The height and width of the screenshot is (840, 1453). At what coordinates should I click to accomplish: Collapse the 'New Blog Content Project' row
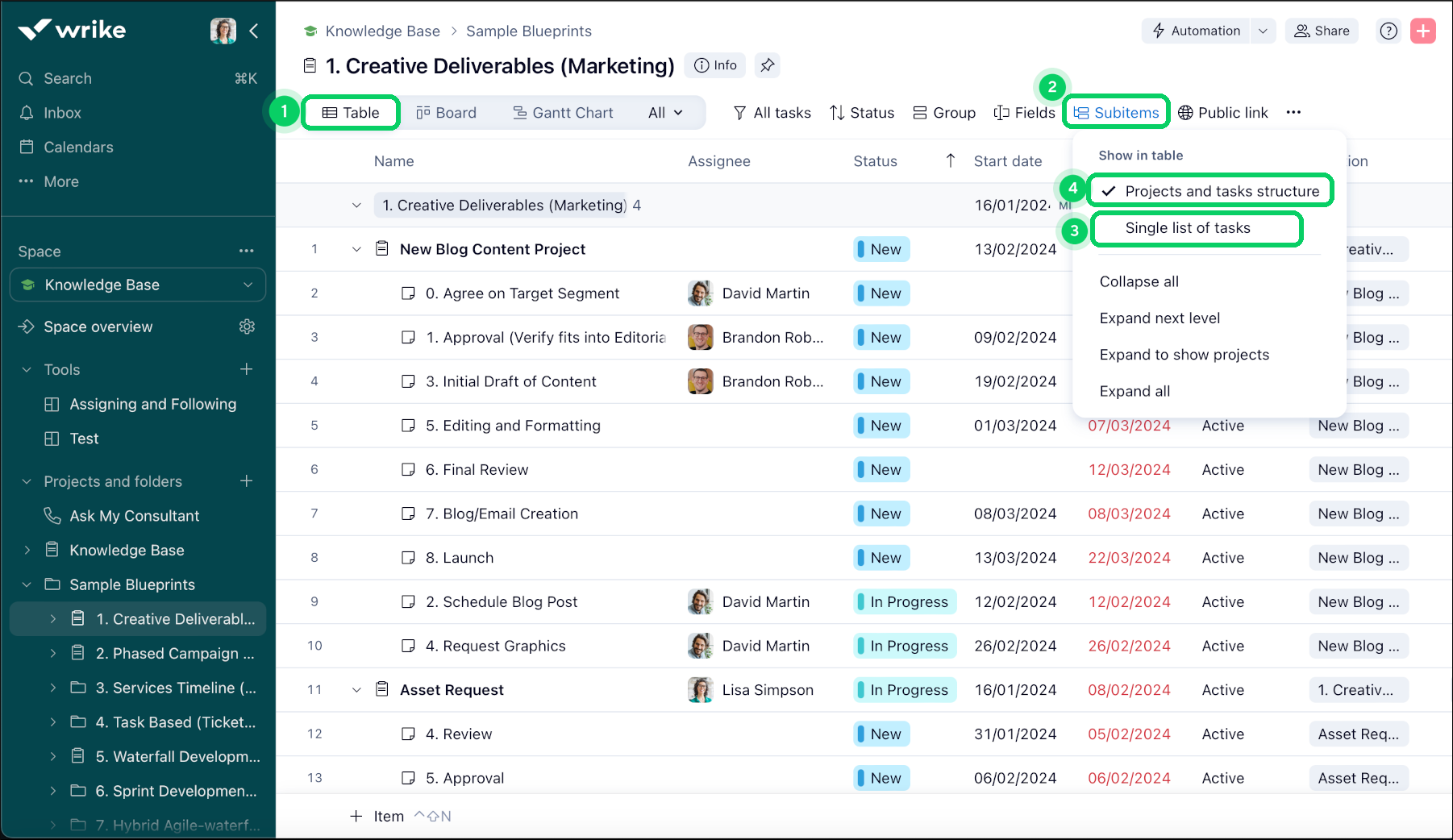point(356,249)
